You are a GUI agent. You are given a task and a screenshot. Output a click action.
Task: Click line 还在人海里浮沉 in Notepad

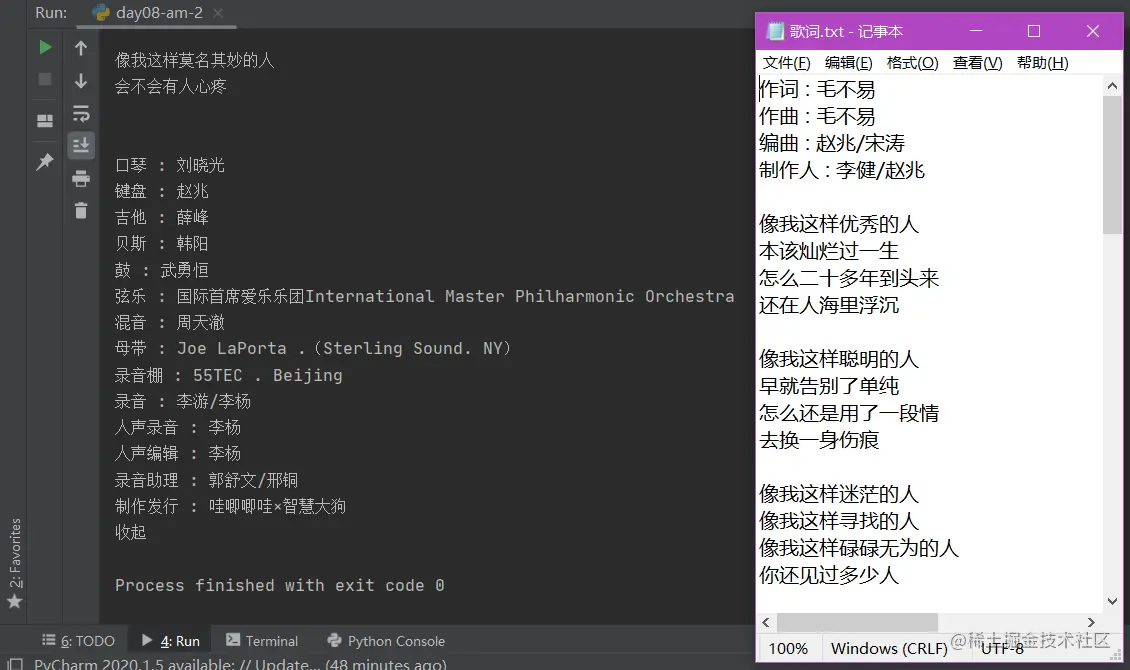[829, 305]
